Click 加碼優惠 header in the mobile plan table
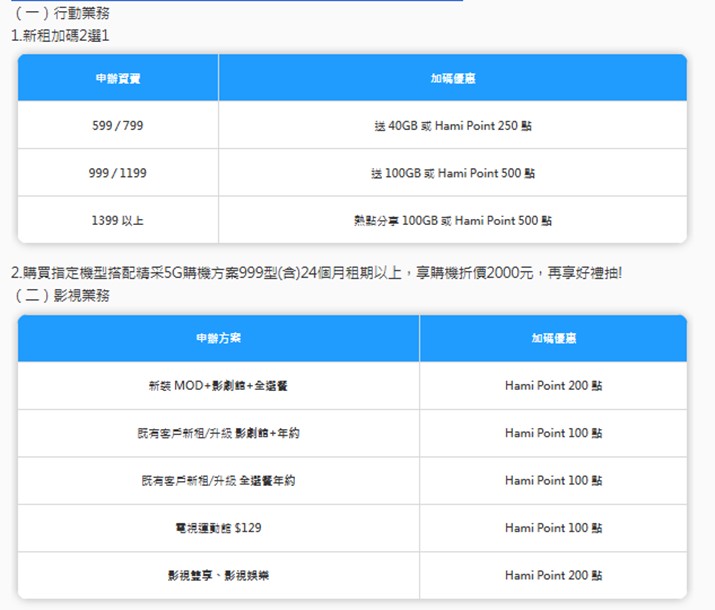This screenshot has height=610, width=715. (452, 78)
